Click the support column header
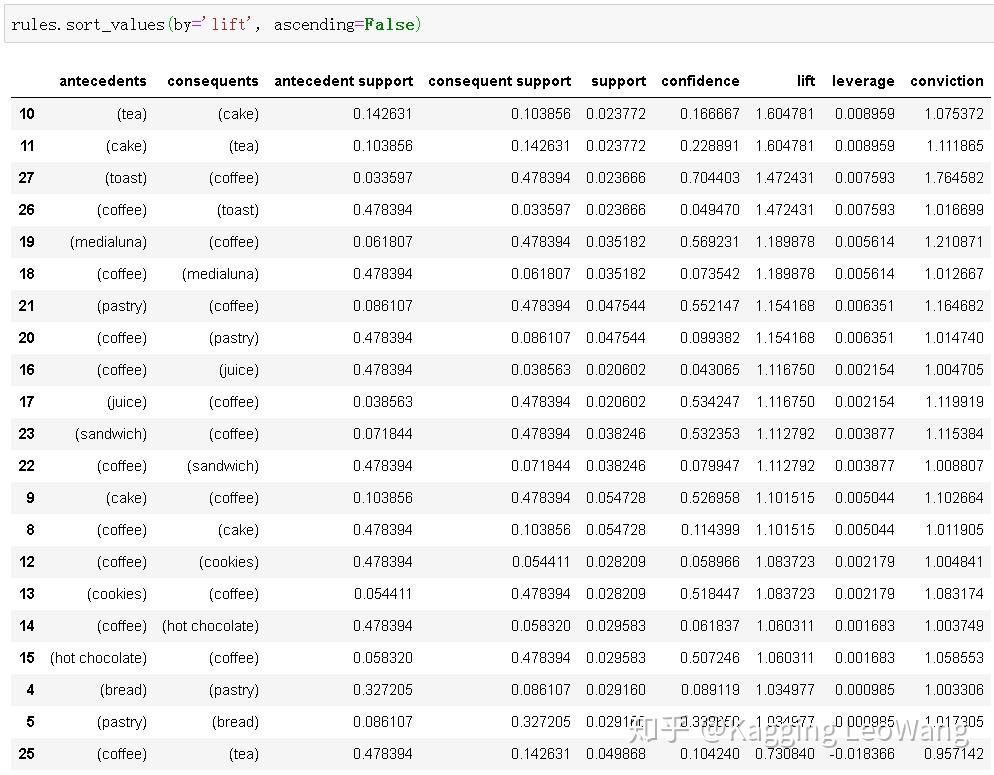The width and height of the screenshot is (994, 775). point(618,81)
